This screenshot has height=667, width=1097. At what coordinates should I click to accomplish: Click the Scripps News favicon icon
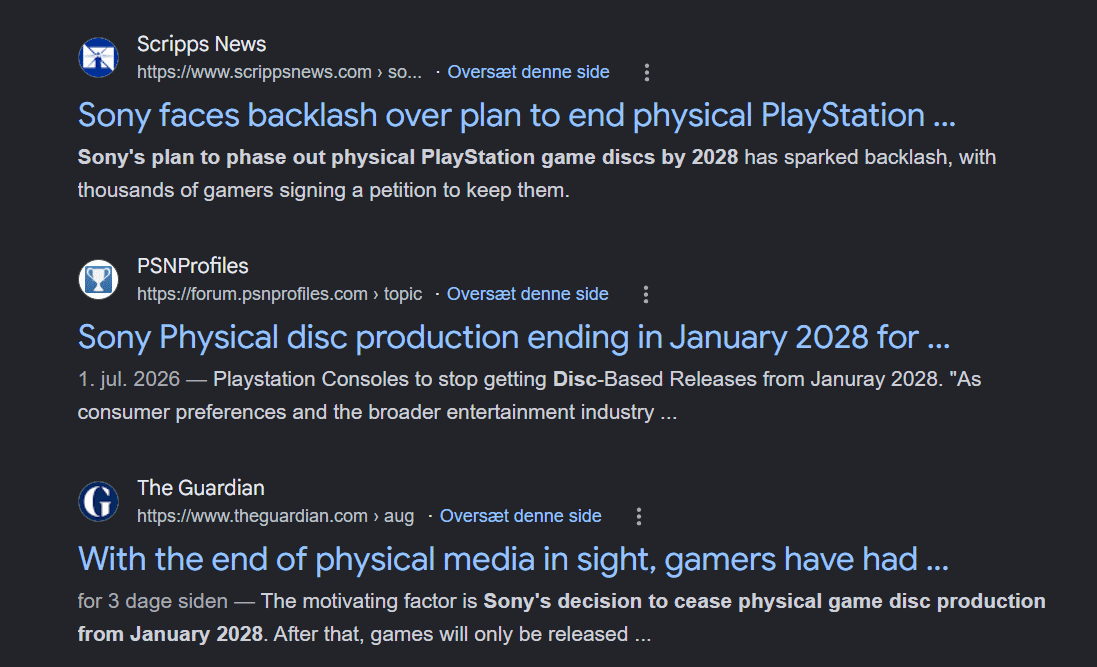pyautogui.click(x=99, y=57)
